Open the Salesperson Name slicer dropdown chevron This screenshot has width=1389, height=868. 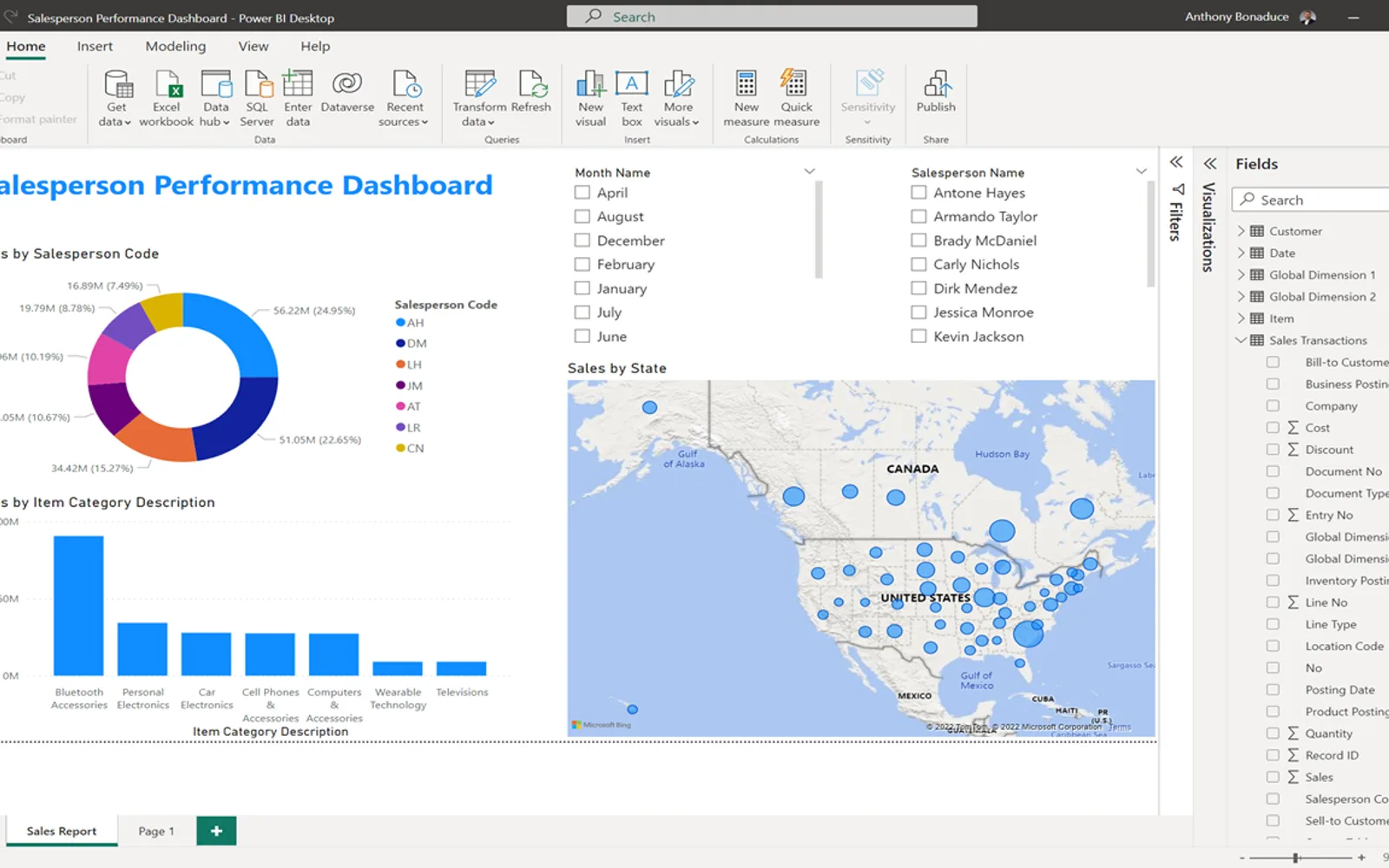click(x=1141, y=172)
